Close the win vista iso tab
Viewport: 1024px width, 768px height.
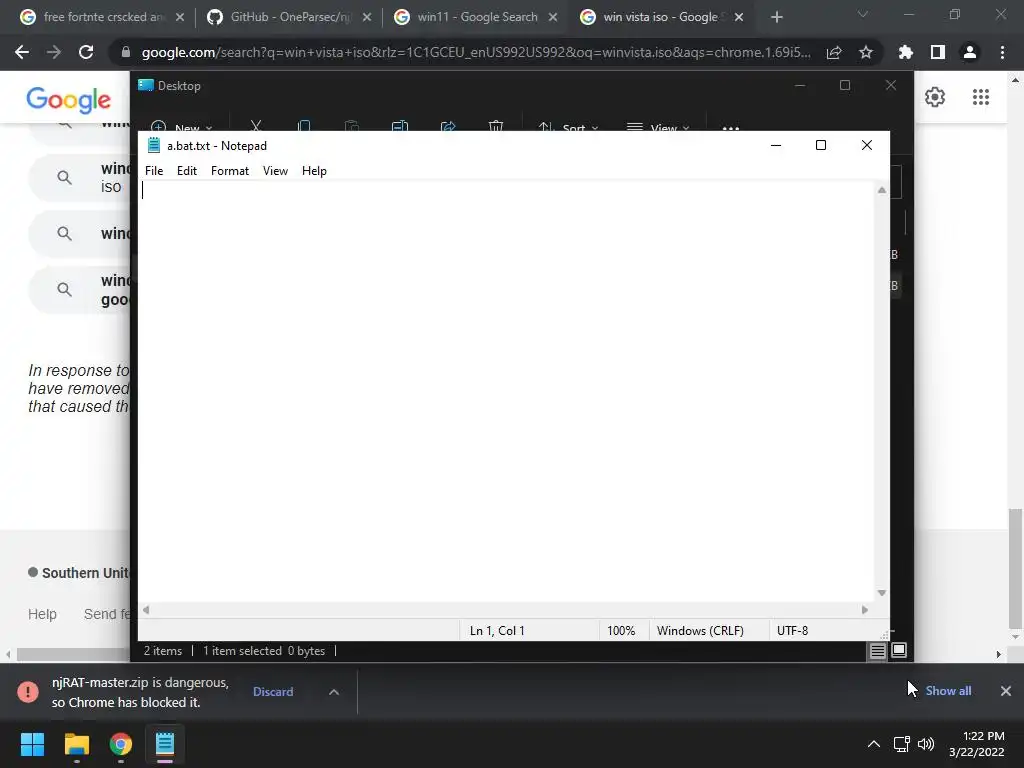[739, 18]
